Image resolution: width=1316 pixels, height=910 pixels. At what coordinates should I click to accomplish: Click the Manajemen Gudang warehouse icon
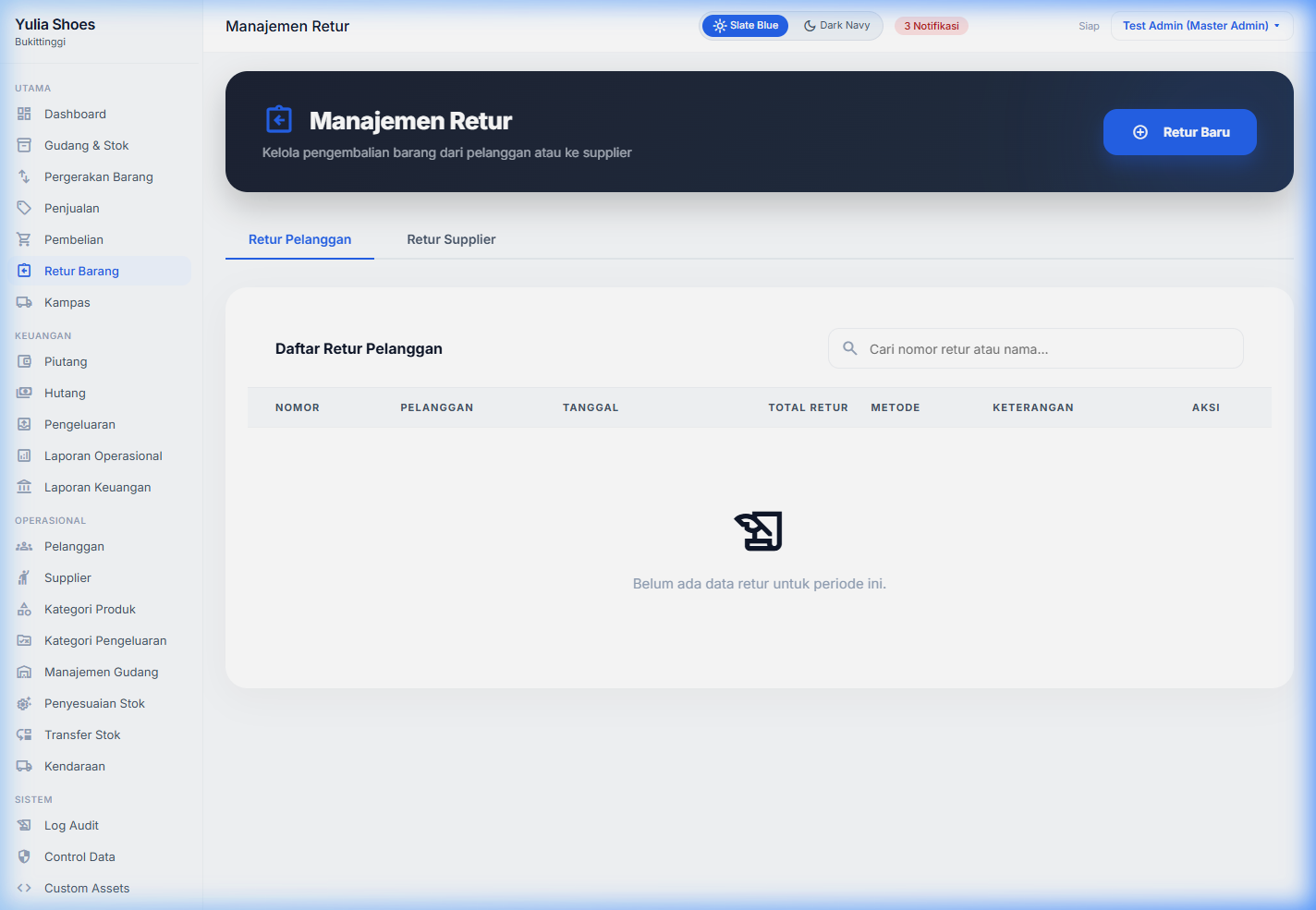click(x=24, y=672)
